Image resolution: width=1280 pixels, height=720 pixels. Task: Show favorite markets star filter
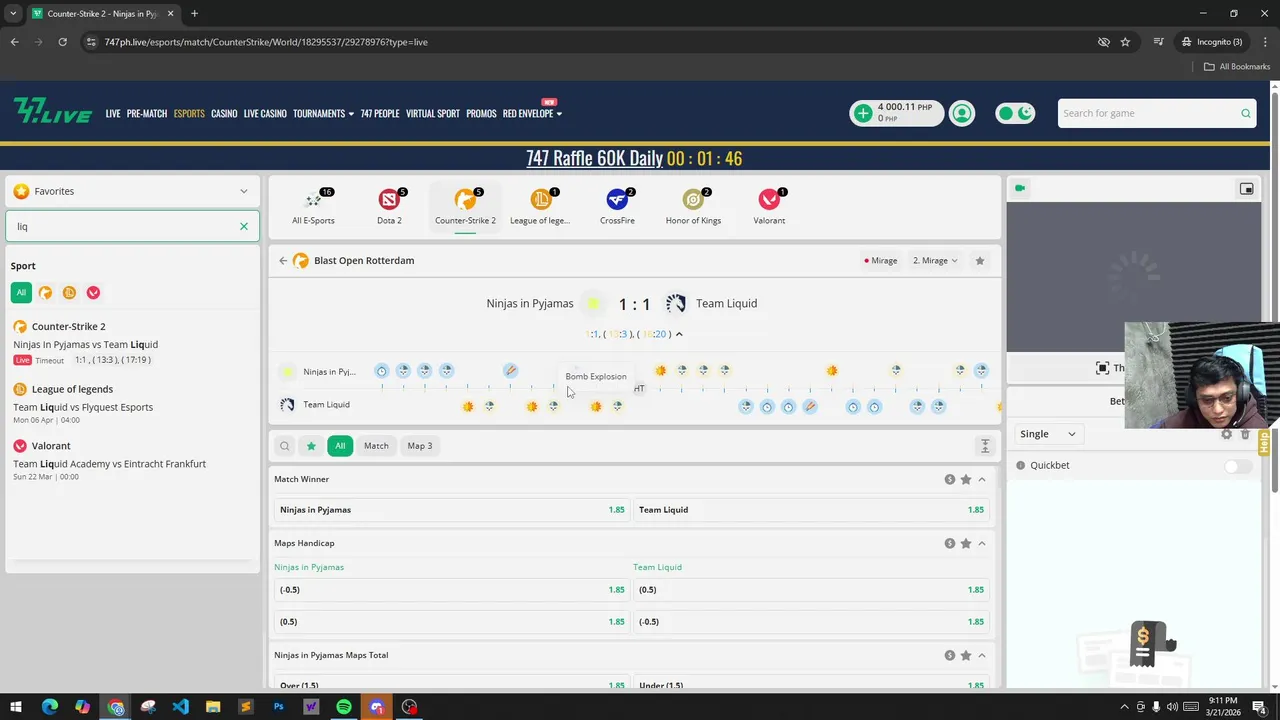click(311, 446)
